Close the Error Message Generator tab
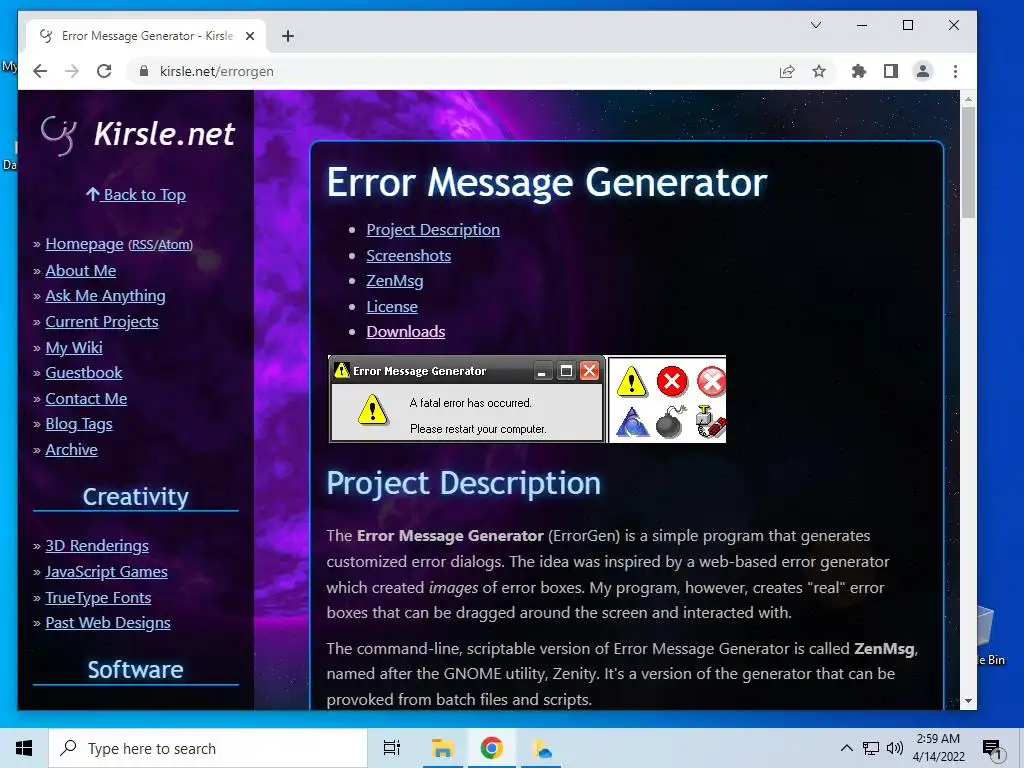 (x=249, y=36)
